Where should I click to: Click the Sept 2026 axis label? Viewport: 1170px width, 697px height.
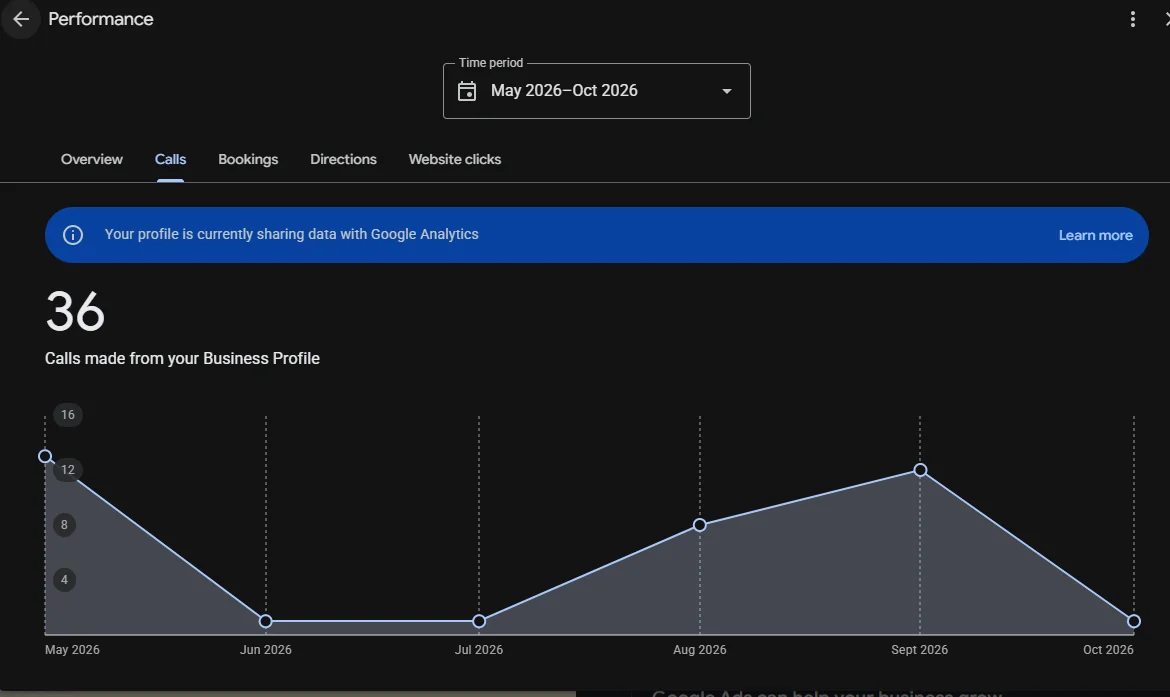click(919, 650)
